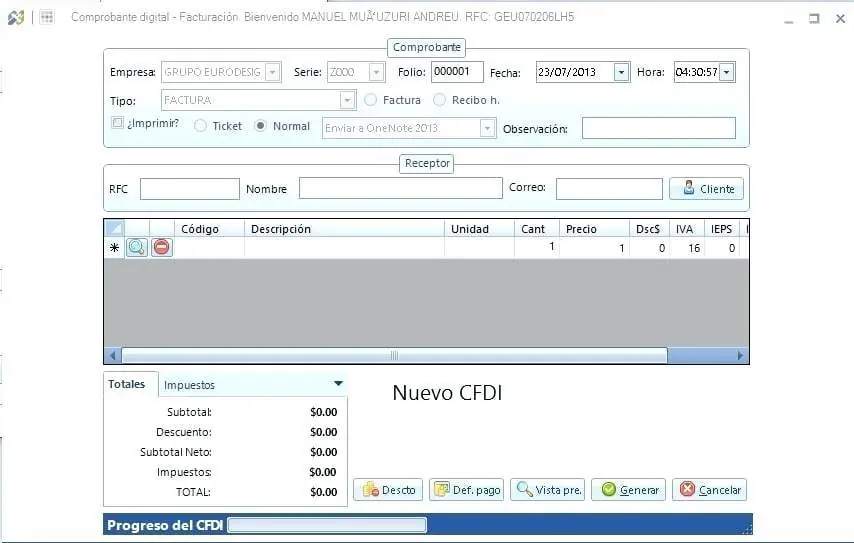Click the grid icon in title bar
The height and width of the screenshot is (543, 854).
(47, 17)
